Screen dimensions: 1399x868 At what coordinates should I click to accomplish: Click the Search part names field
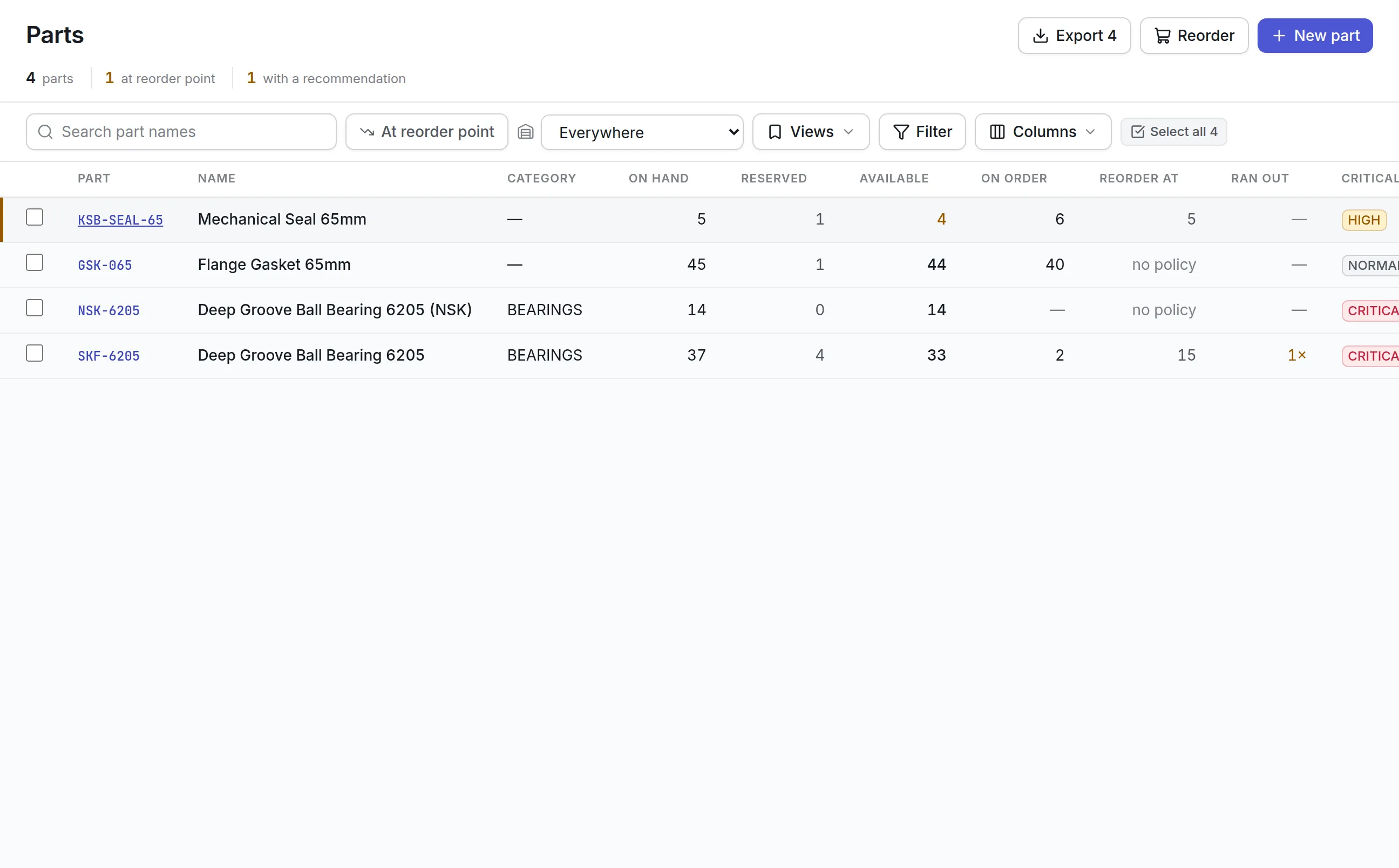point(181,132)
